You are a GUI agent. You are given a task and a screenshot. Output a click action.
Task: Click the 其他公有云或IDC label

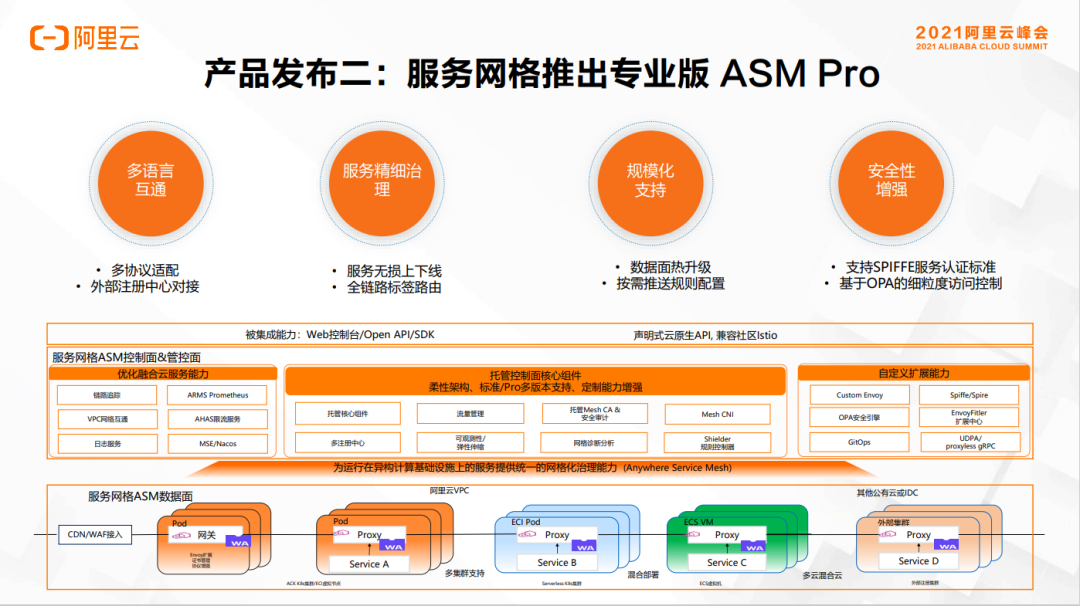[887, 493]
